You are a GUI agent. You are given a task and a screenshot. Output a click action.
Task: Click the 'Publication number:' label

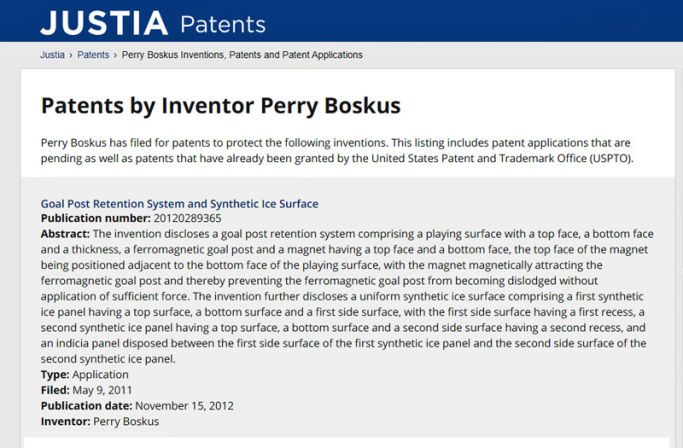click(95, 218)
